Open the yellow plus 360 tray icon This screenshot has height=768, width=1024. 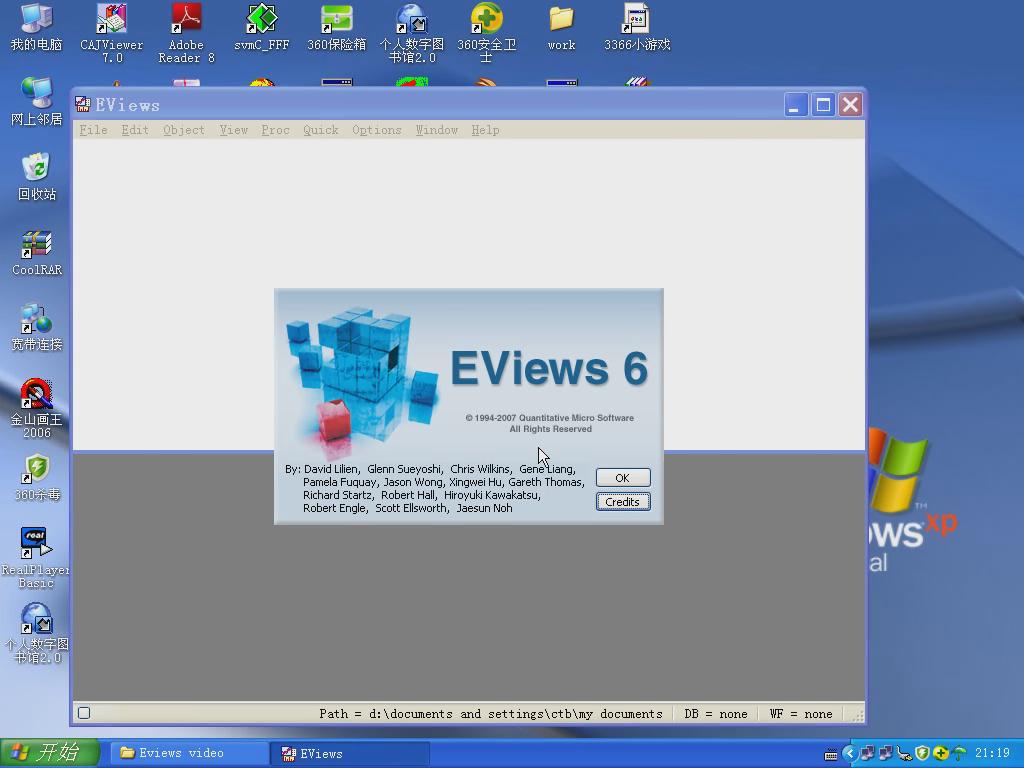pos(940,754)
